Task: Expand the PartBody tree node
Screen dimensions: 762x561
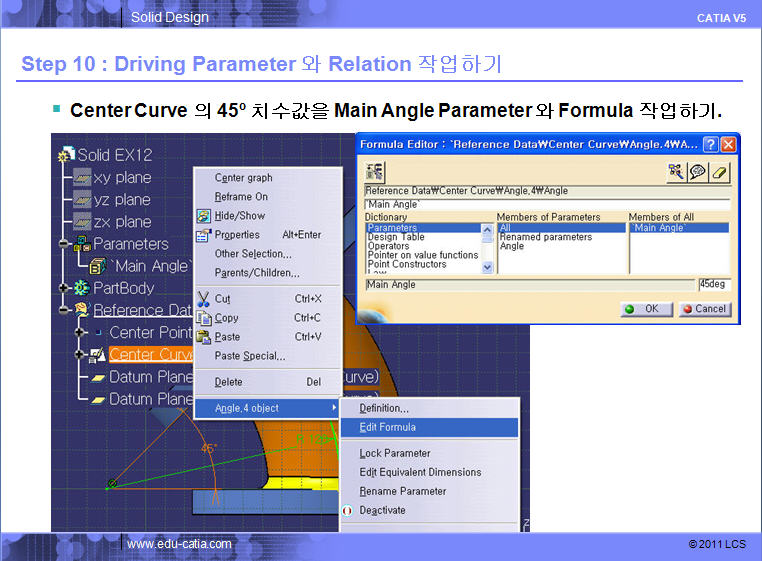Action: [x=64, y=288]
